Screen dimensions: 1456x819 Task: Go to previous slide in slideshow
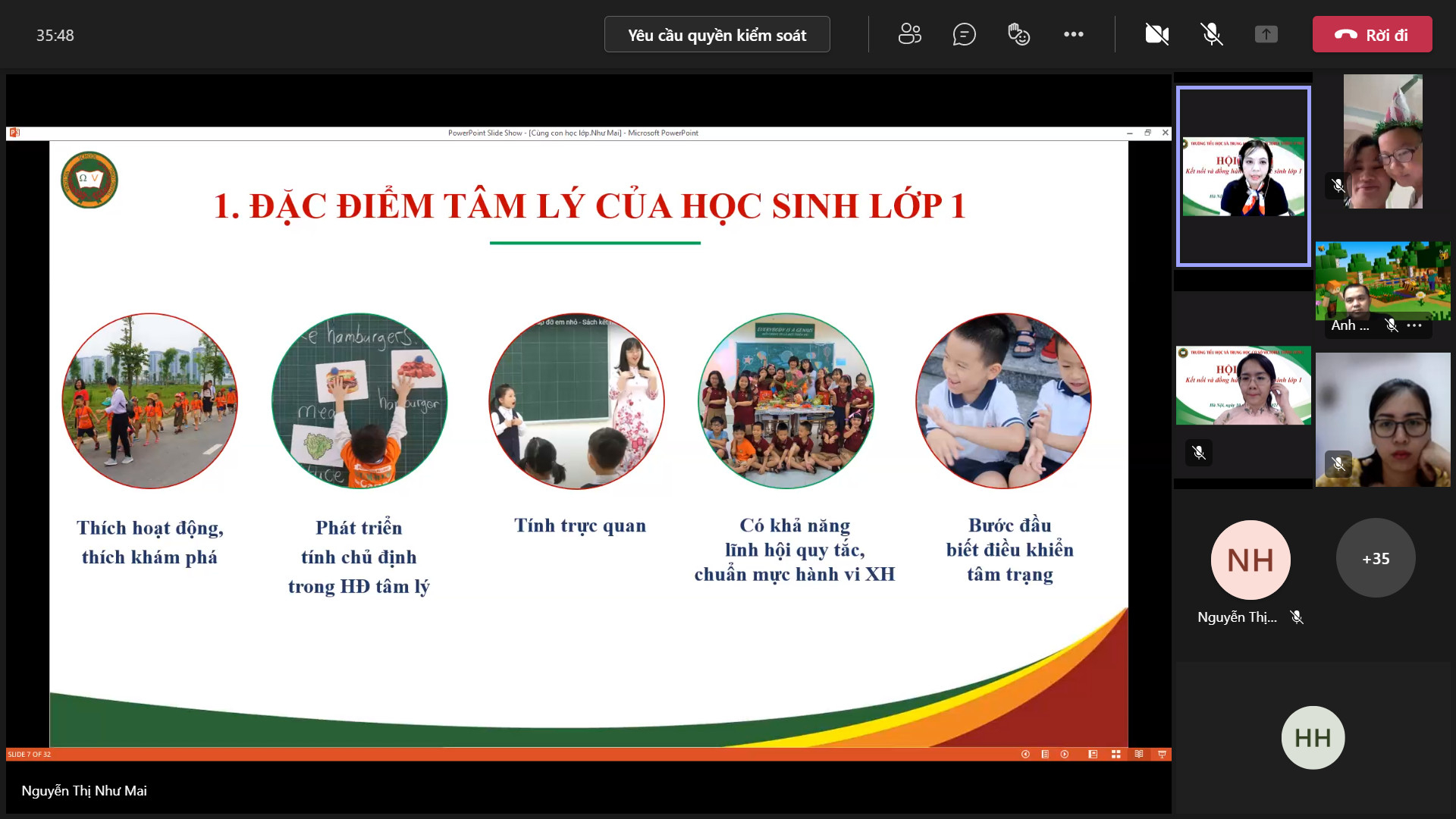(1025, 754)
